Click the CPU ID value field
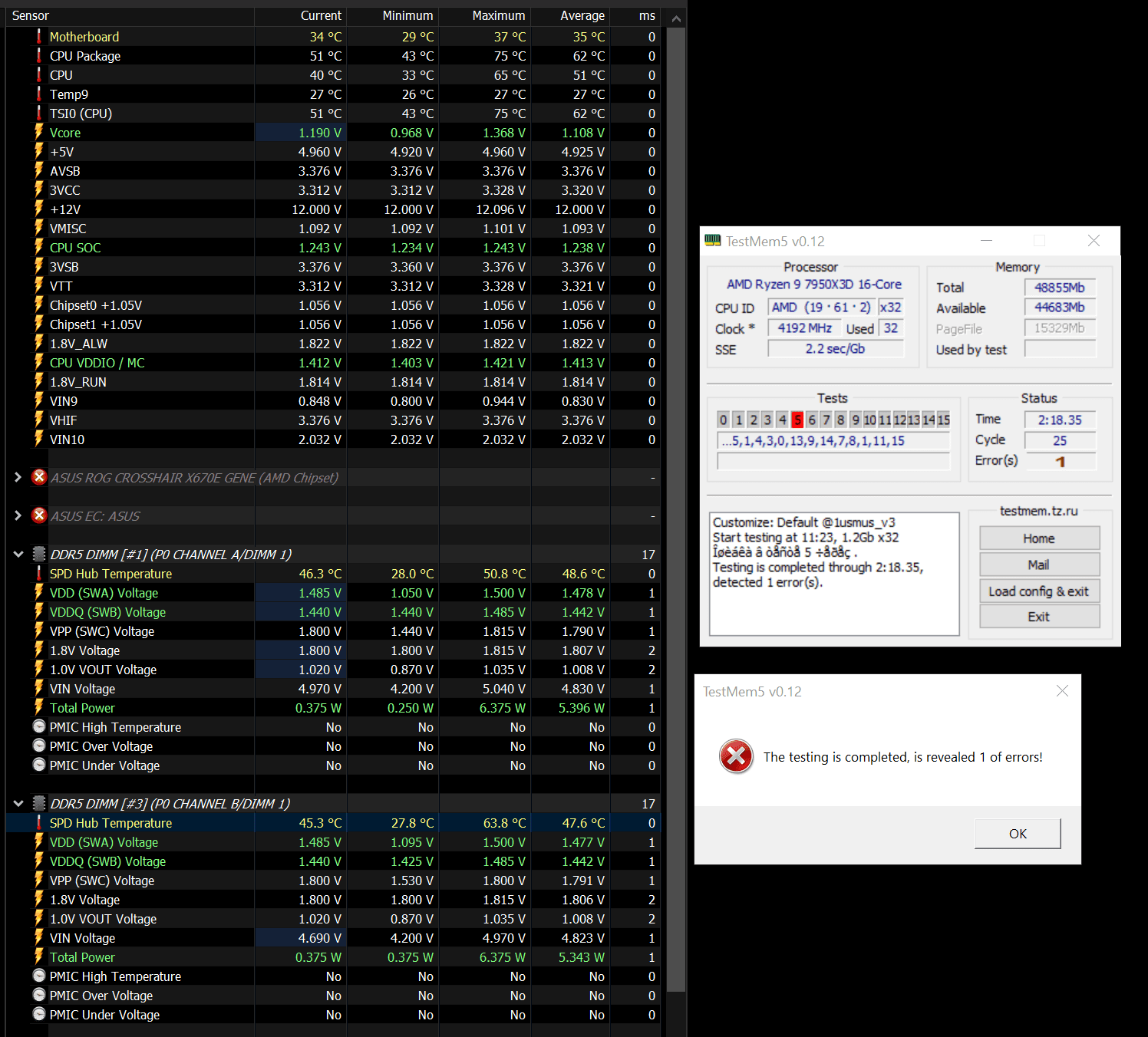The image size is (1148, 1037). 822,308
